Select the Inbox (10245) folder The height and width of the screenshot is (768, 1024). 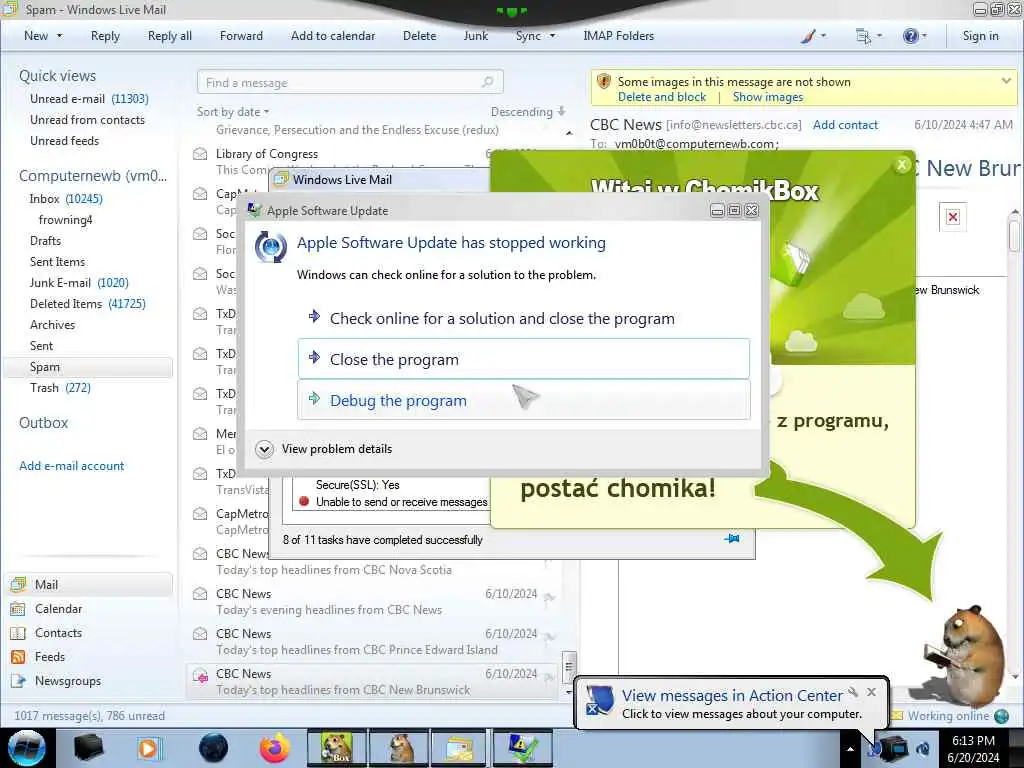click(x=65, y=199)
